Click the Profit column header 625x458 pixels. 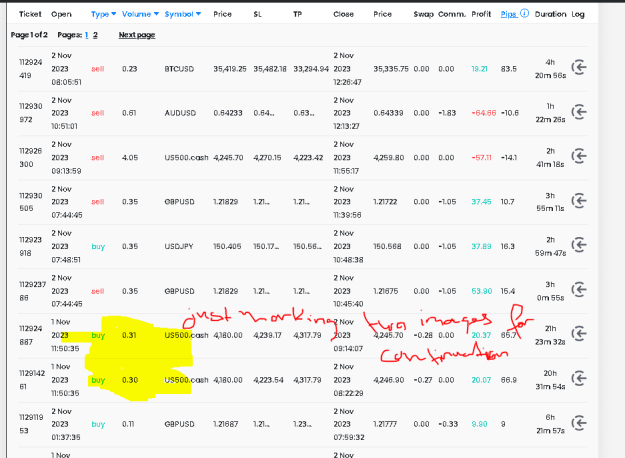click(481, 14)
